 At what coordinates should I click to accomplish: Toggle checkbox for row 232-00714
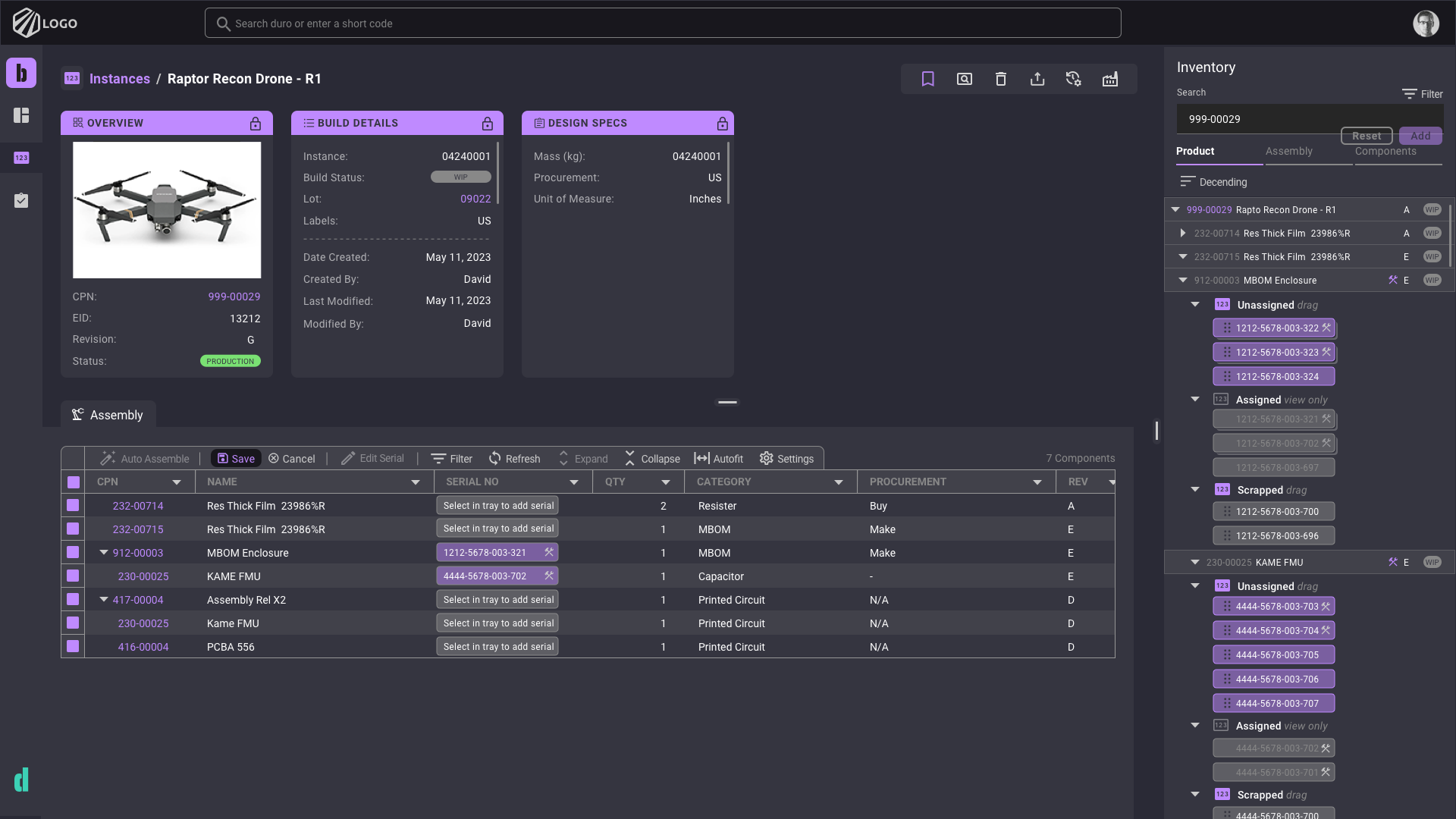click(73, 506)
